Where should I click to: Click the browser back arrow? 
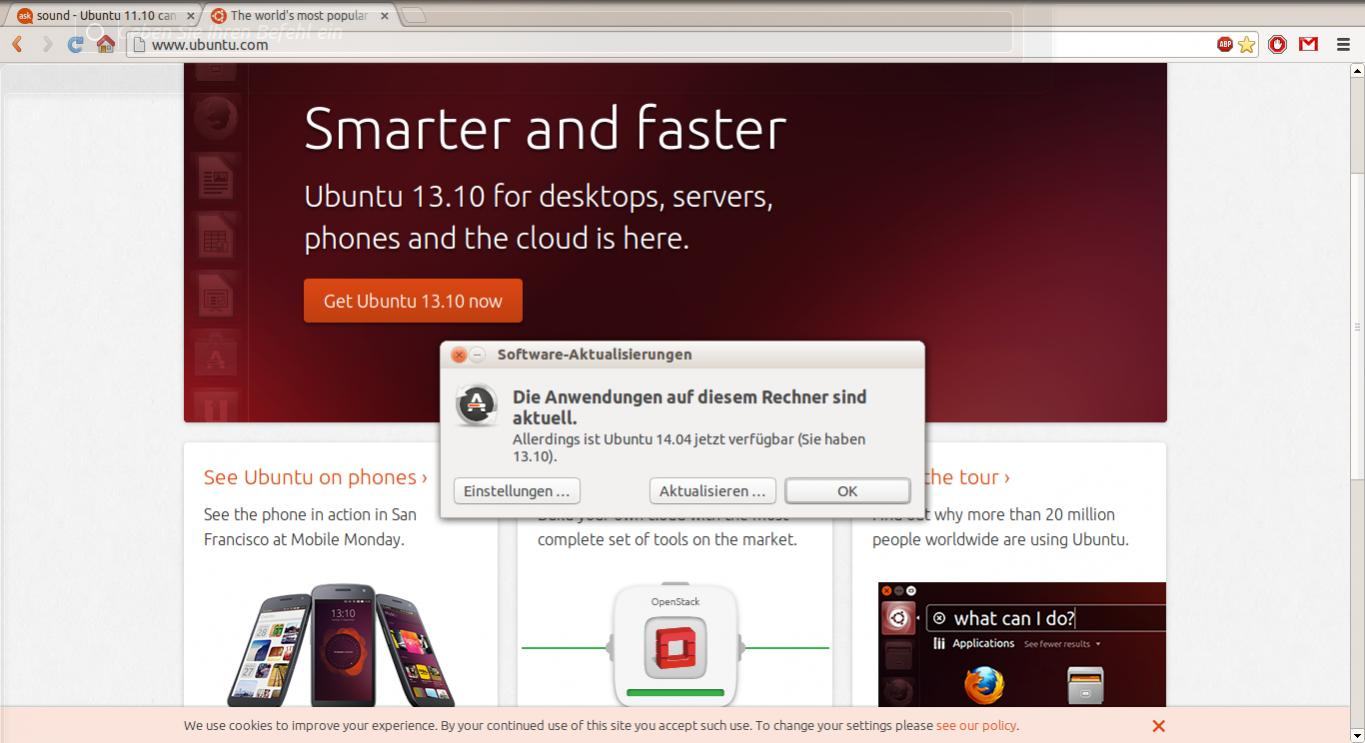pyautogui.click(x=17, y=44)
